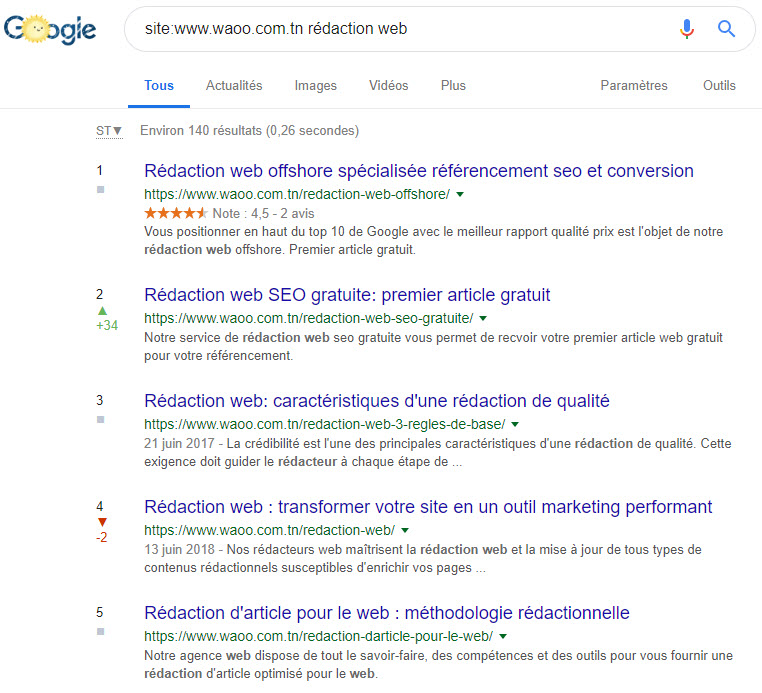The image size is (762, 693).
Task: Open 'Rédaction d'article pour le web' result
Action: coord(387,613)
